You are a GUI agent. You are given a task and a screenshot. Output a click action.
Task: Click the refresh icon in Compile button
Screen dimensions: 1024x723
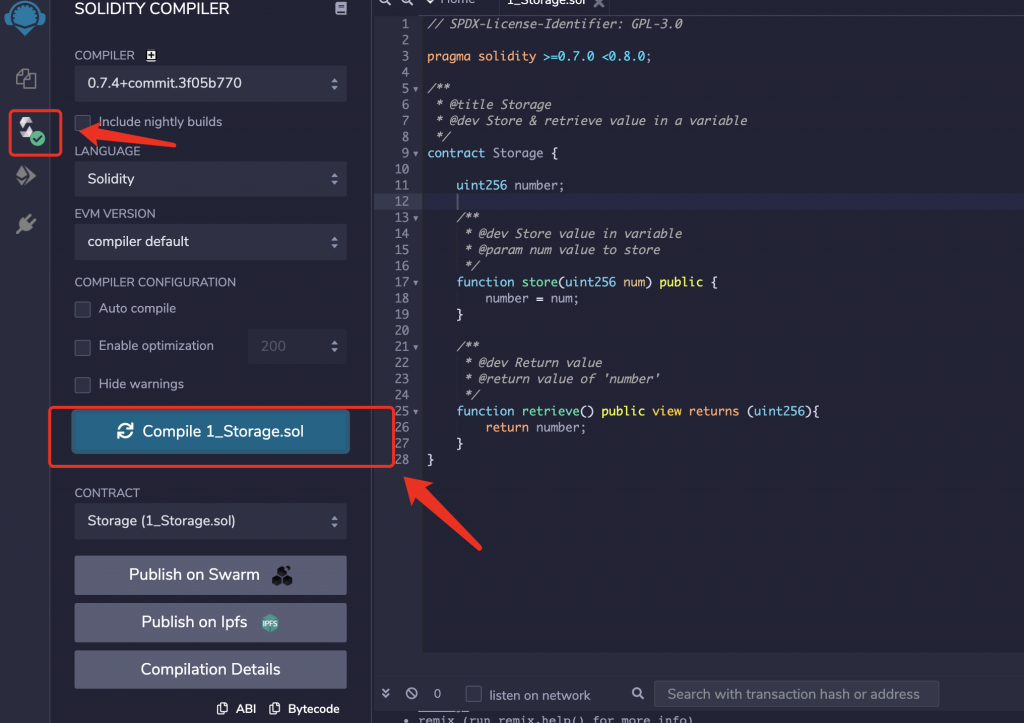pyautogui.click(x=125, y=431)
